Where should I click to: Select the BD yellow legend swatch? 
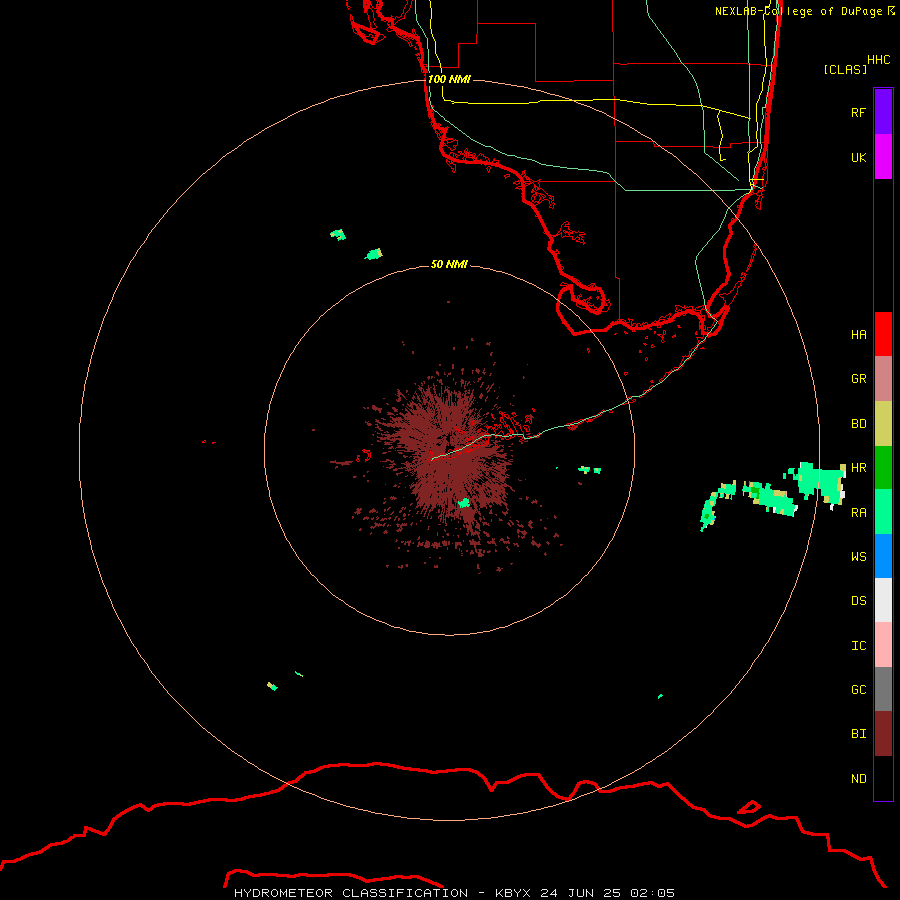883,424
